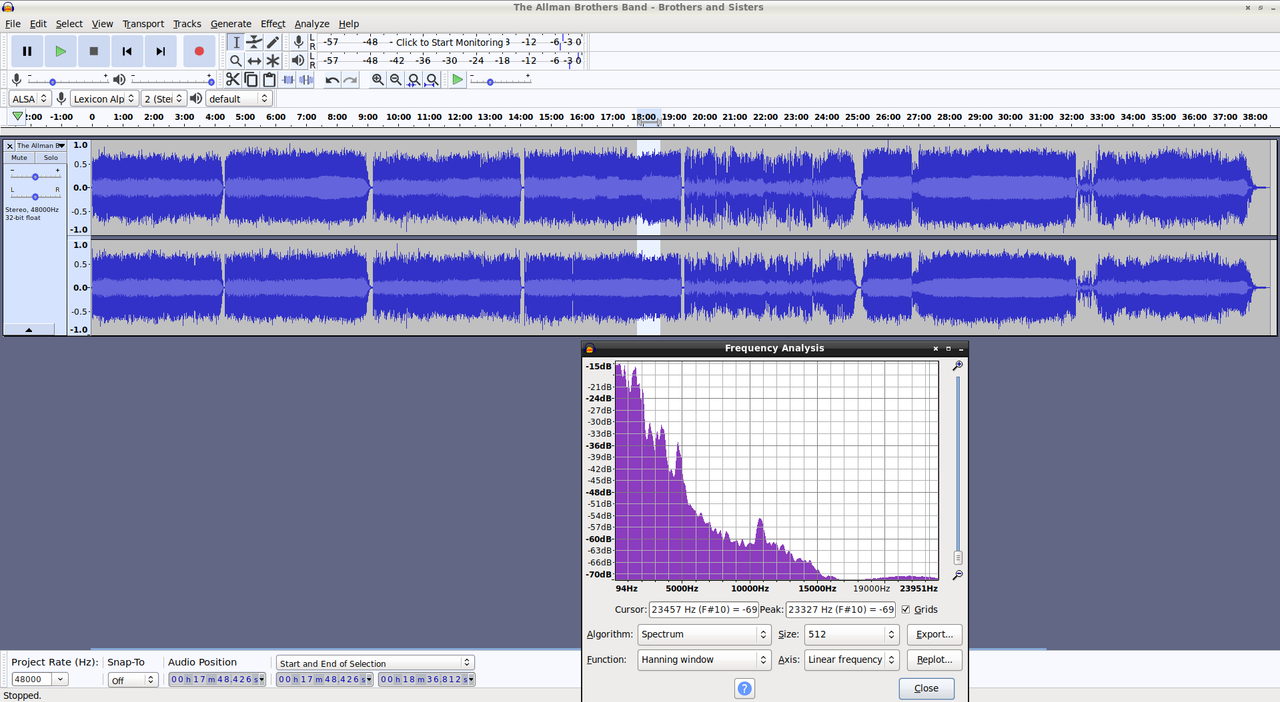Click Fit project to width icon

[432, 80]
